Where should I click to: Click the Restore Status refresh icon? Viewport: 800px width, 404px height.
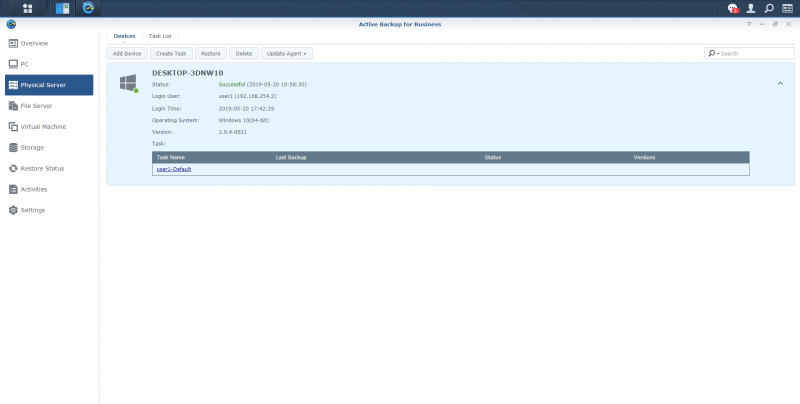point(13,168)
